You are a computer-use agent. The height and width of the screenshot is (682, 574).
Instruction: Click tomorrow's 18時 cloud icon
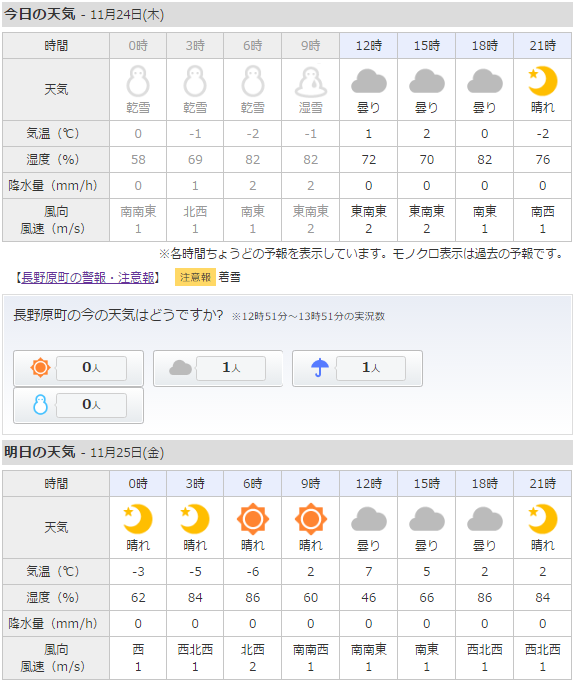coord(484,519)
